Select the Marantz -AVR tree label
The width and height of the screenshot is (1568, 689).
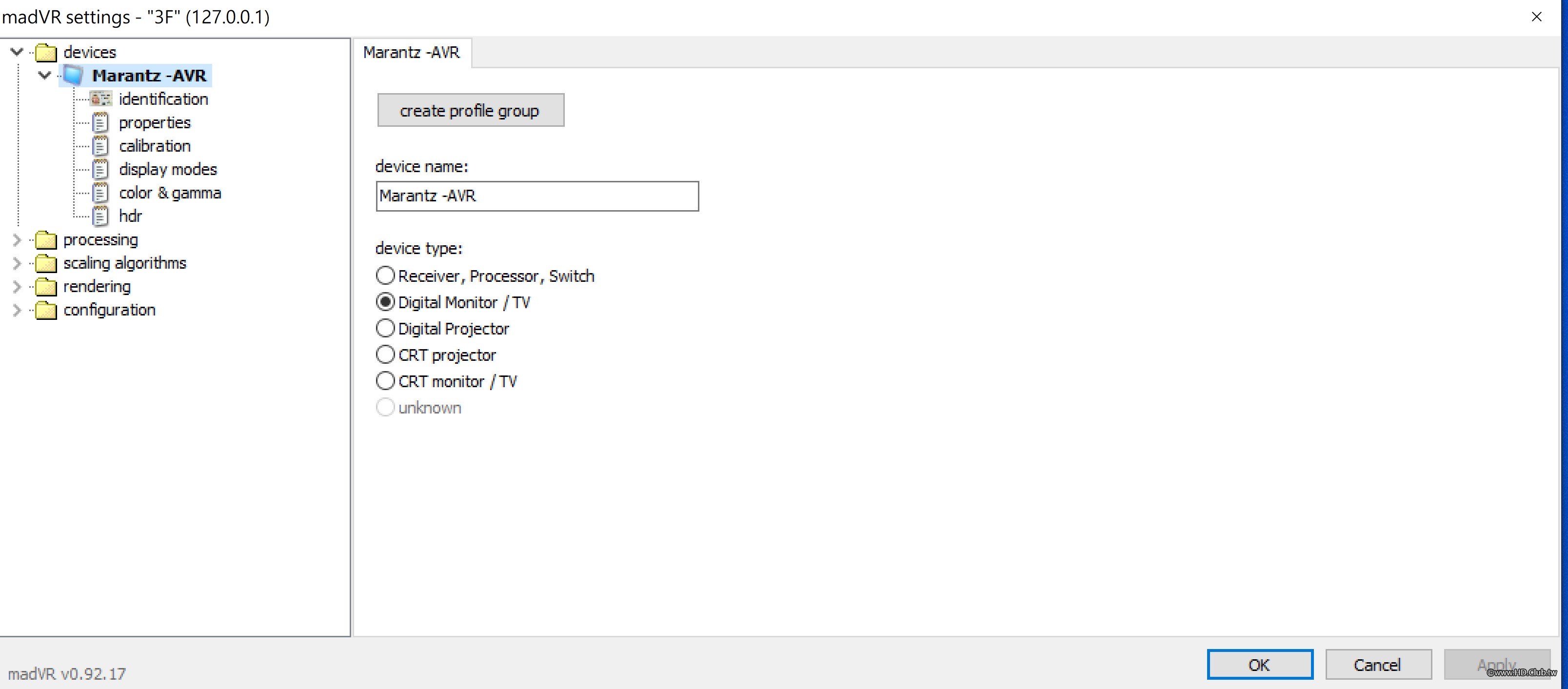click(x=149, y=76)
